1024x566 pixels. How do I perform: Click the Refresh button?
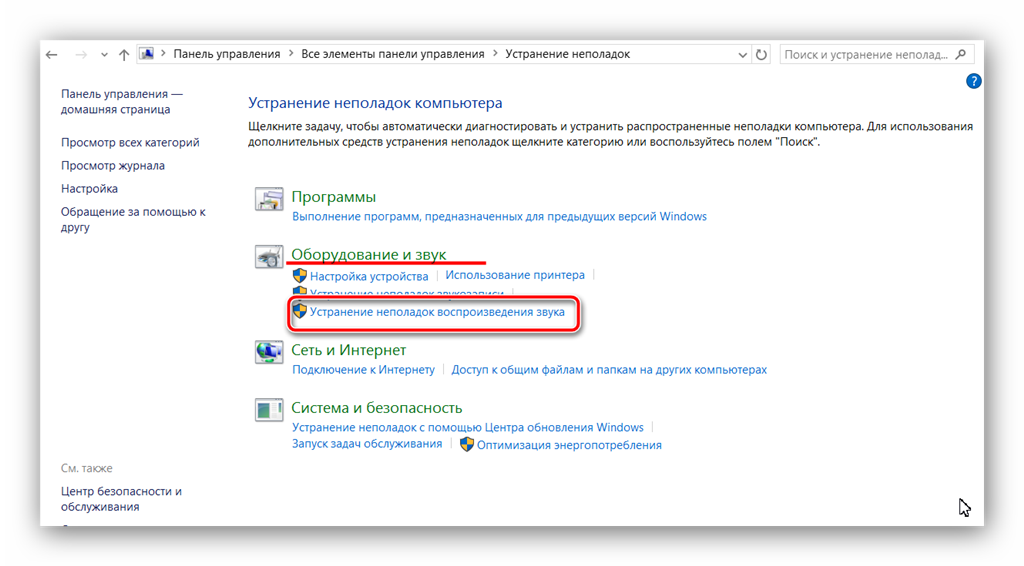[x=761, y=55]
